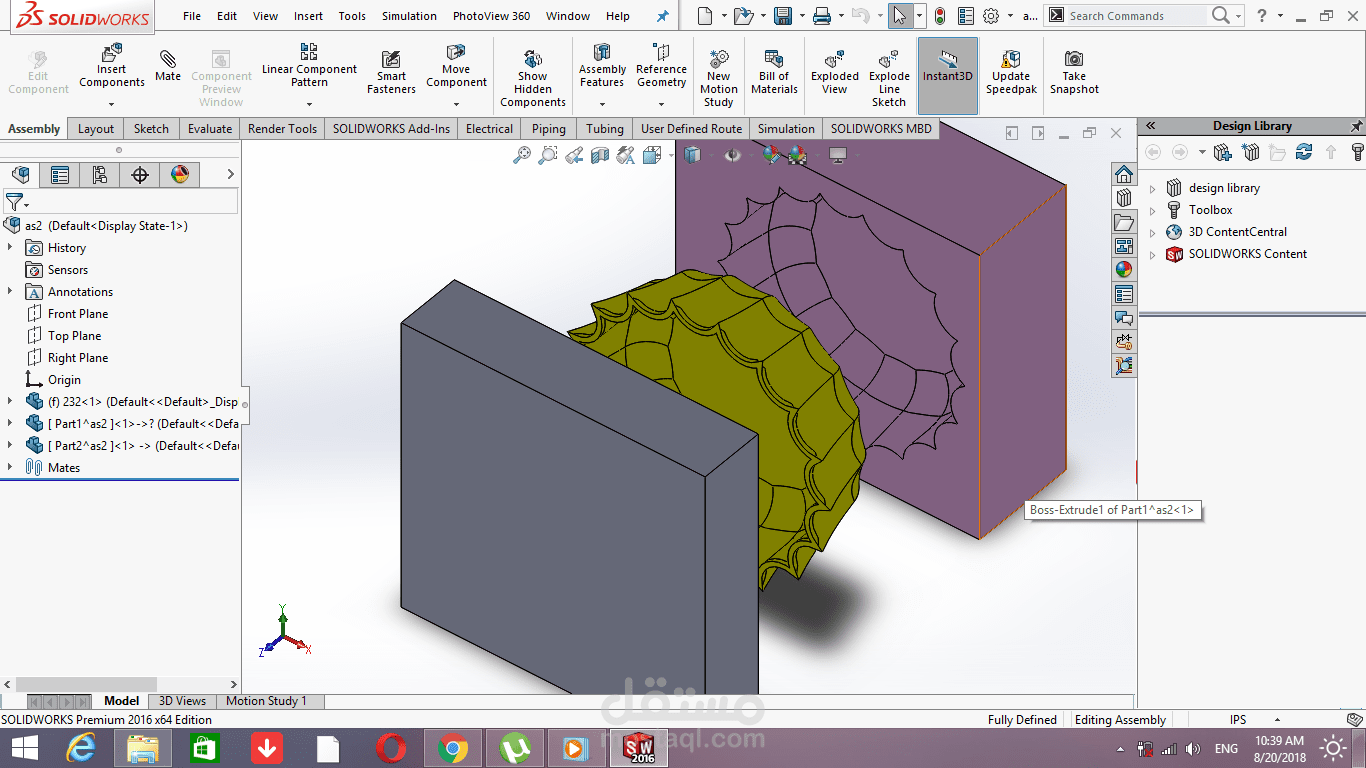1366x768 pixels.
Task: Toggle the Instant3D mode button
Action: coord(947,66)
